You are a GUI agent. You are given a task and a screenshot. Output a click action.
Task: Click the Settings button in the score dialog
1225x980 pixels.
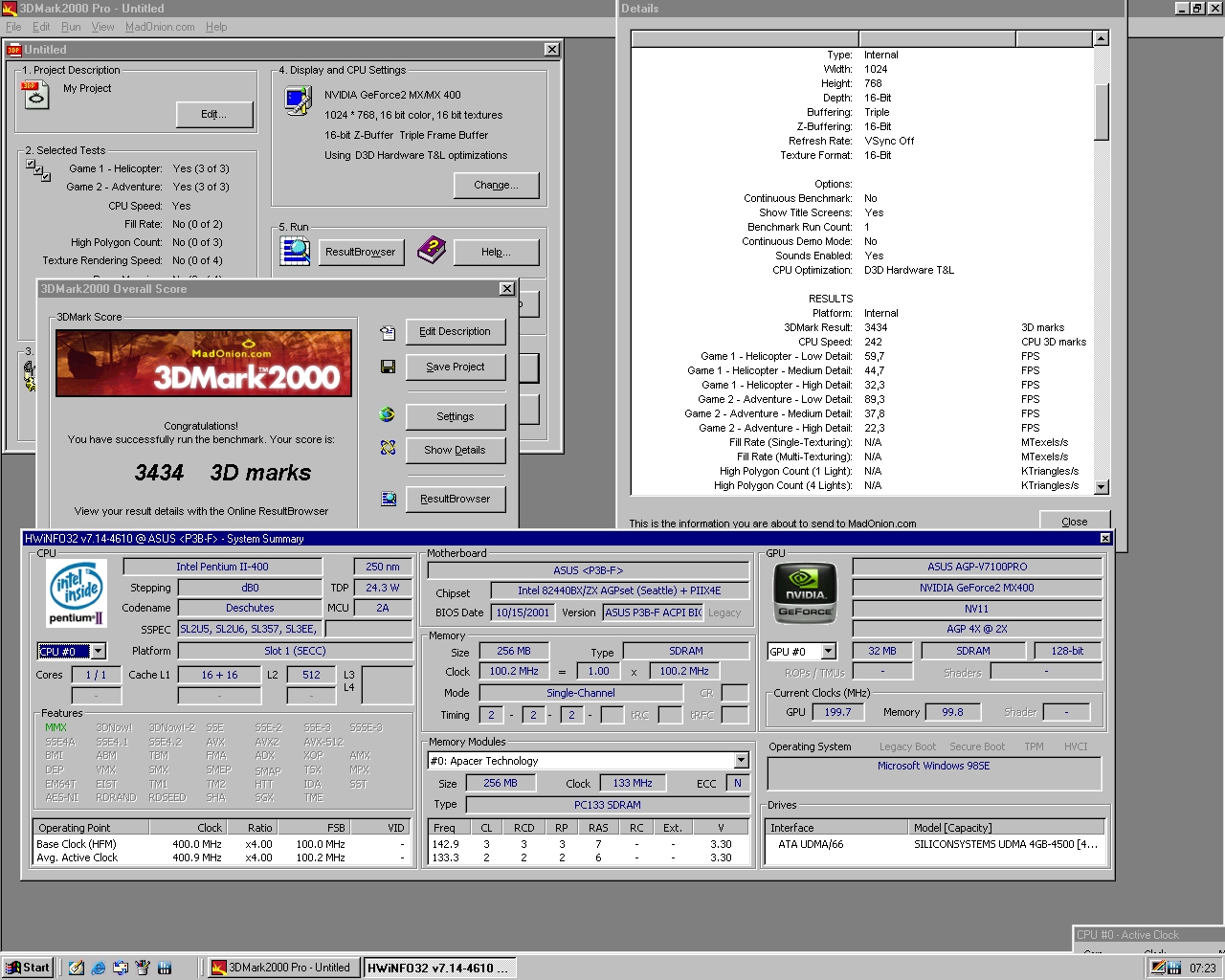[456, 417]
